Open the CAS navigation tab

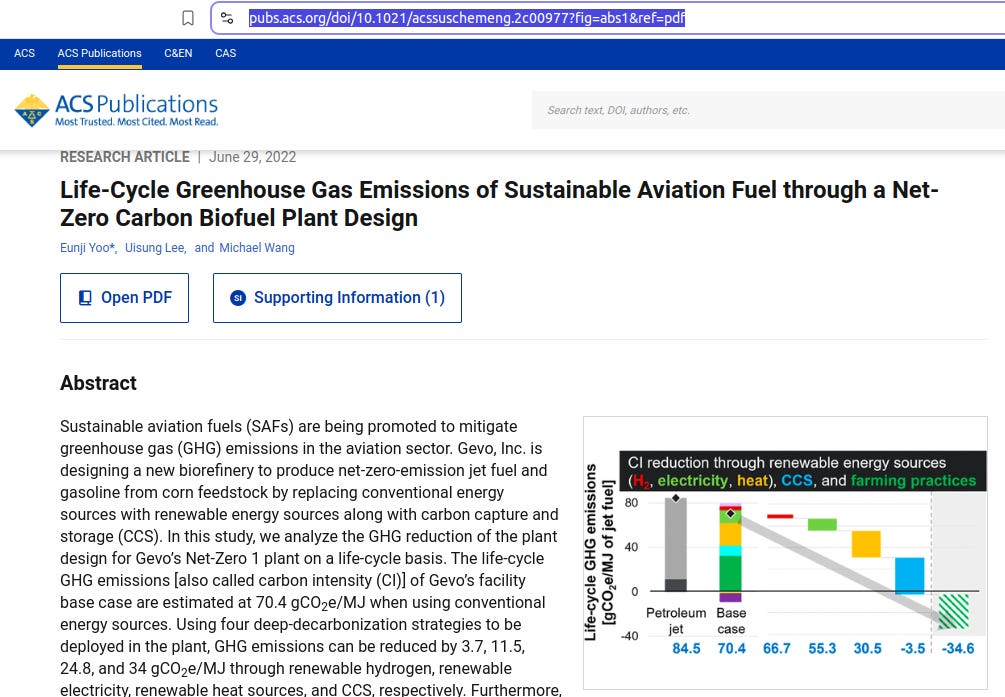click(x=226, y=53)
